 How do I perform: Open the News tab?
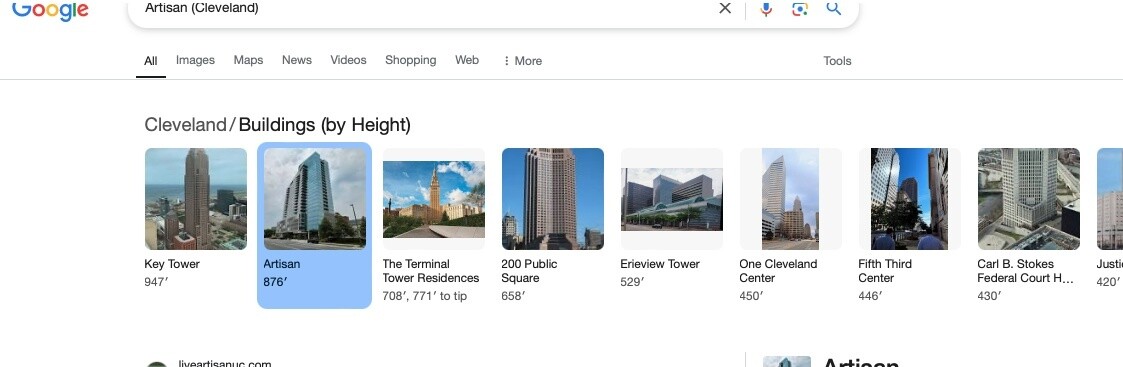tap(297, 60)
